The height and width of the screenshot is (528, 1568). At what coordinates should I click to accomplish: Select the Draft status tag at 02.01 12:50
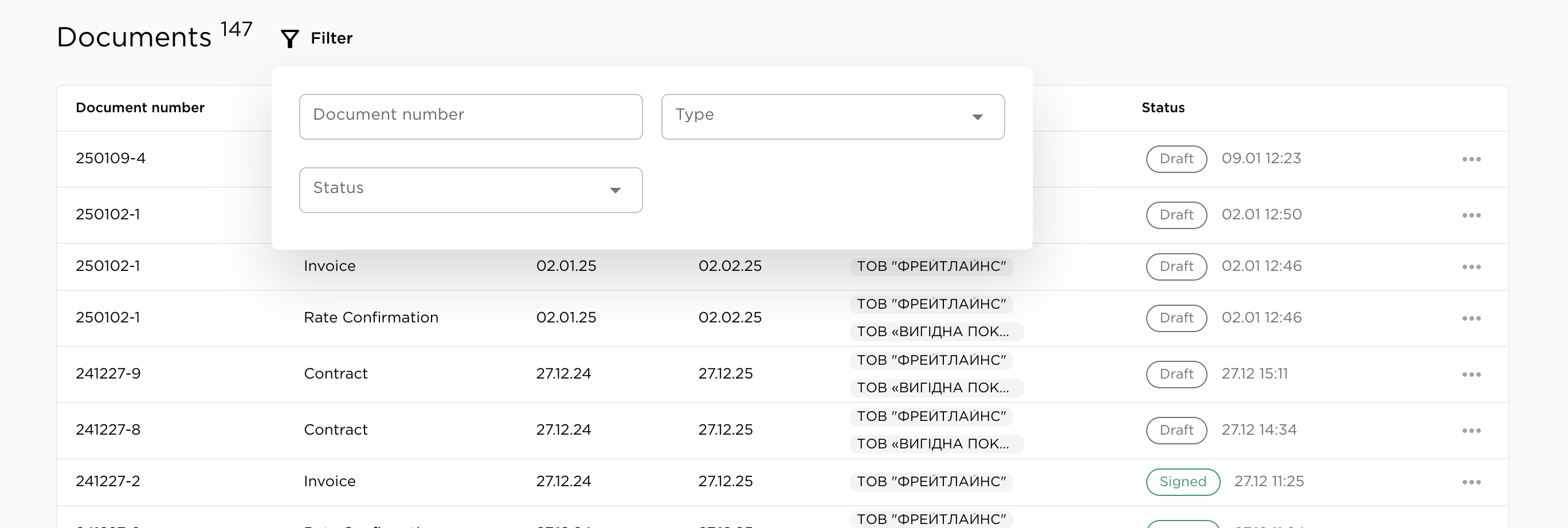1176,215
